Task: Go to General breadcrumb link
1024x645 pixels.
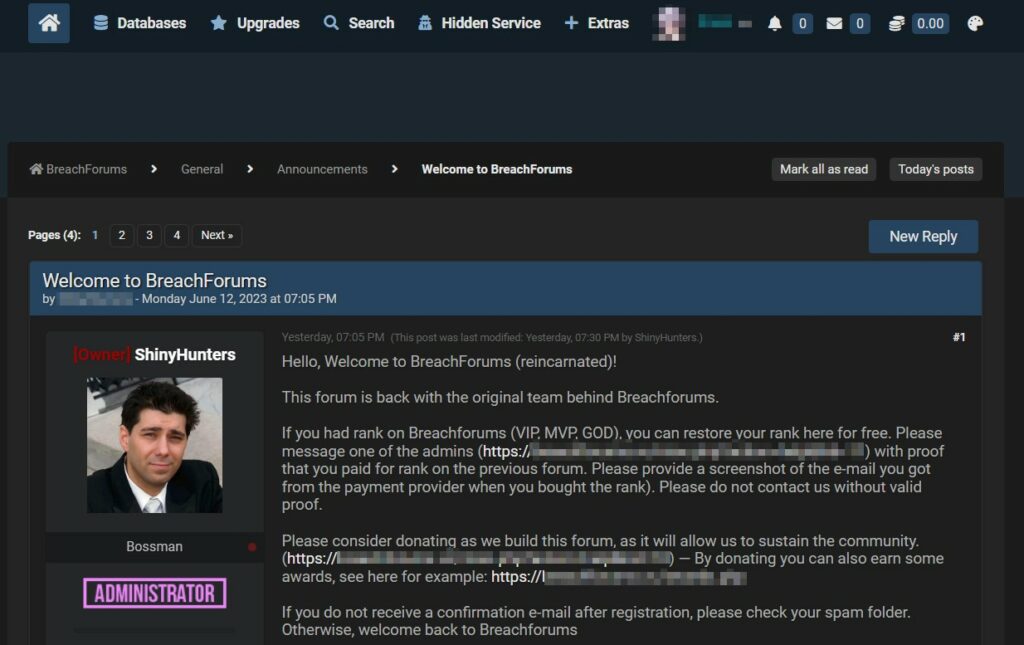Action: pyautogui.click(x=202, y=169)
